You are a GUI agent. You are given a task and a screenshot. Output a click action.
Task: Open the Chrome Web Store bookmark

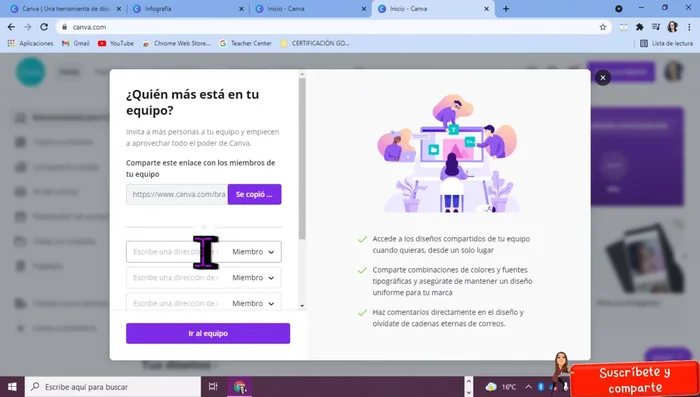pyautogui.click(x=176, y=43)
